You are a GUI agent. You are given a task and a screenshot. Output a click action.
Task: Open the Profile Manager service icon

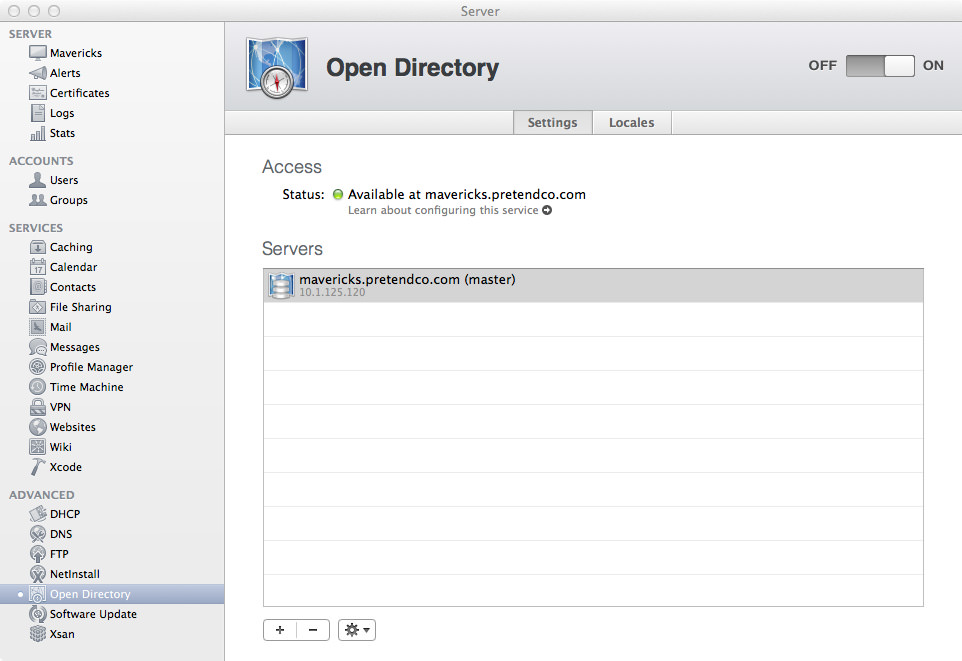pyautogui.click(x=37, y=367)
